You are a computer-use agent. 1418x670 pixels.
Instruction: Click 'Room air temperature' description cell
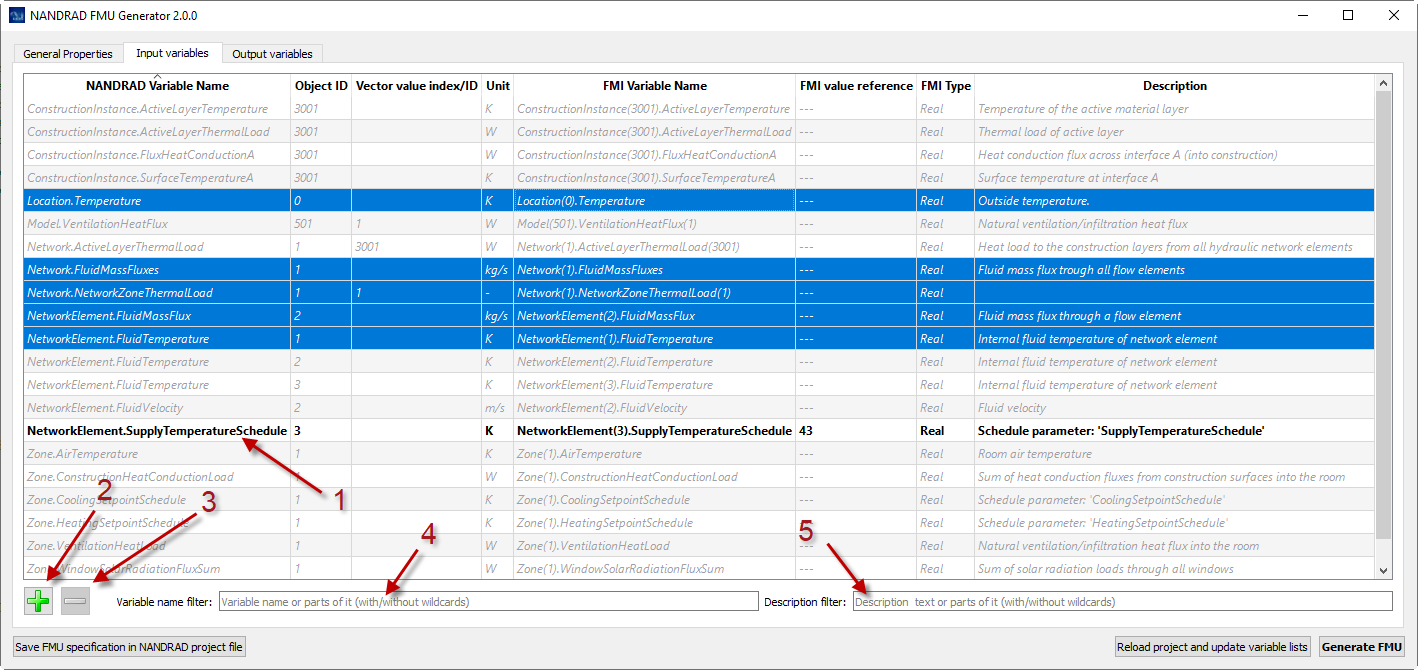click(x=1175, y=454)
